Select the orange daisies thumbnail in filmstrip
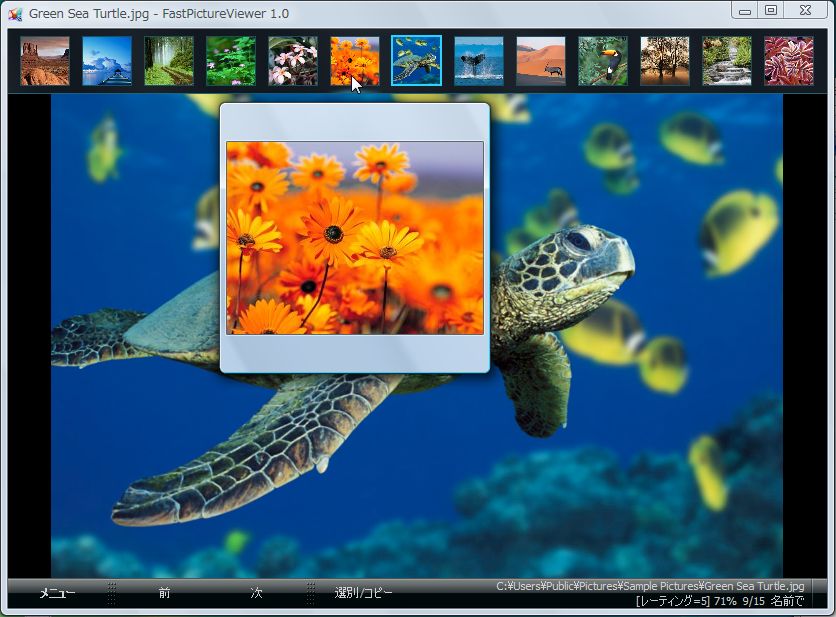The width and height of the screenshot is (836, 617). click(355, 61)
